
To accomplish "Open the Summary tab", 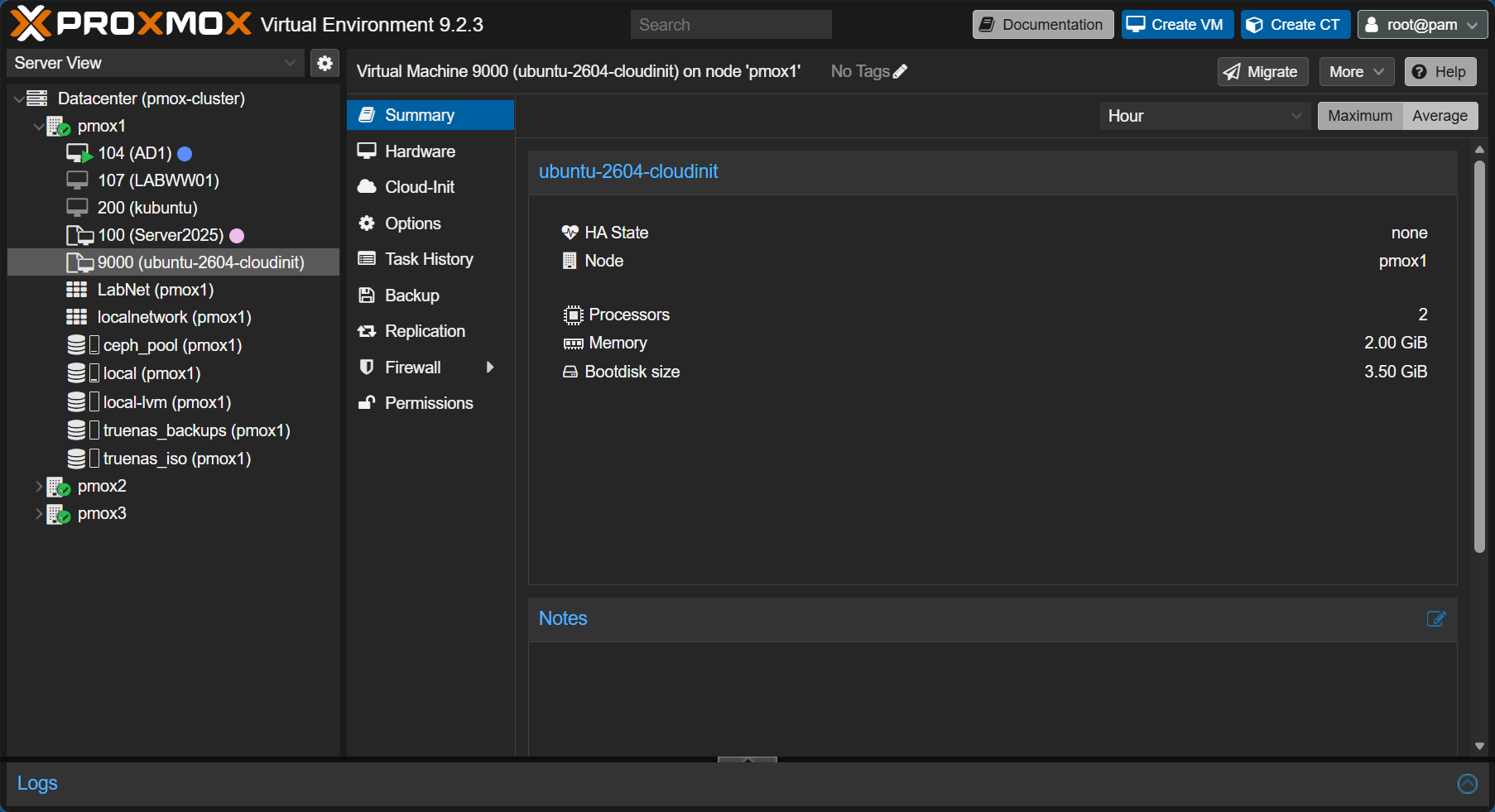I will (x=430, y=115).
